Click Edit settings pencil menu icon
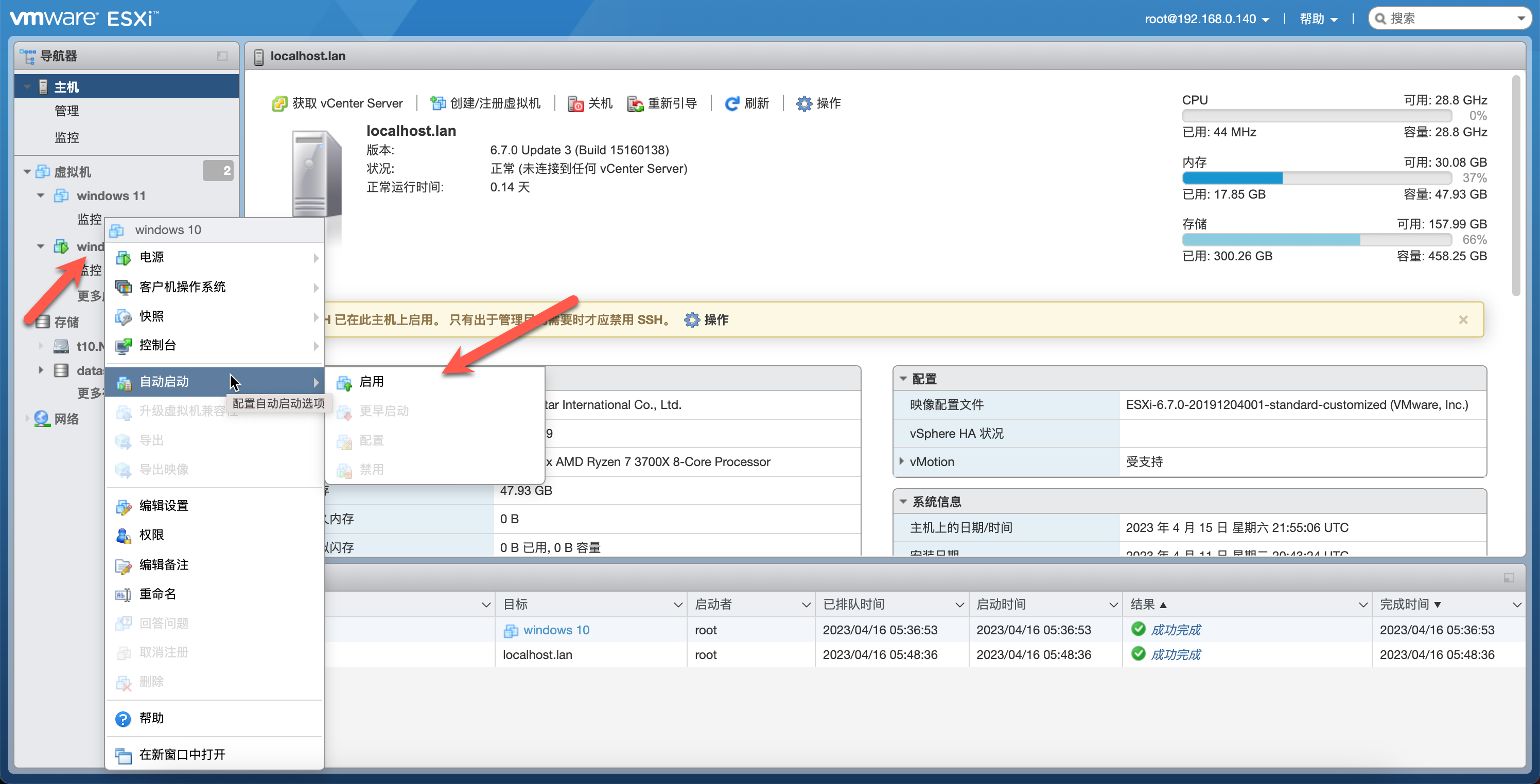Viewport: 1540px width, 784px height. 123,506
